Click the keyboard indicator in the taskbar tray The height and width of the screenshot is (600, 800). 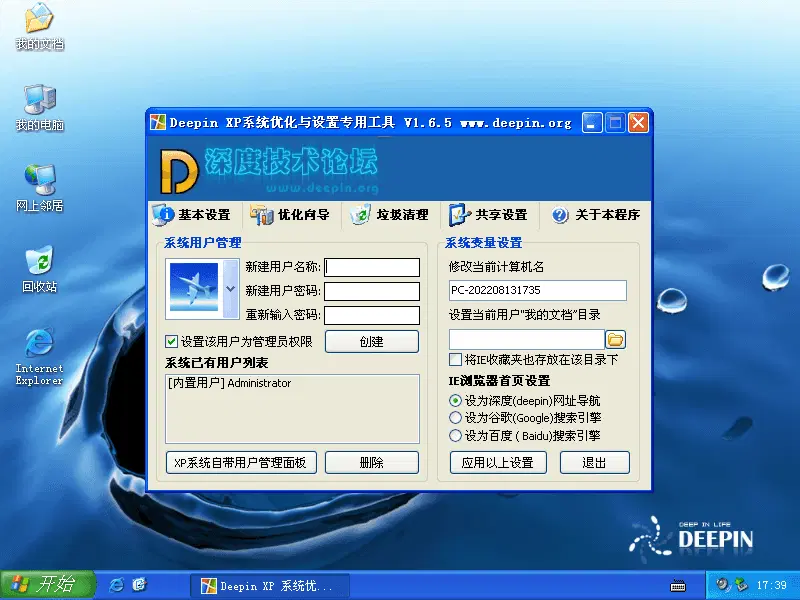(x=678, y=583)
